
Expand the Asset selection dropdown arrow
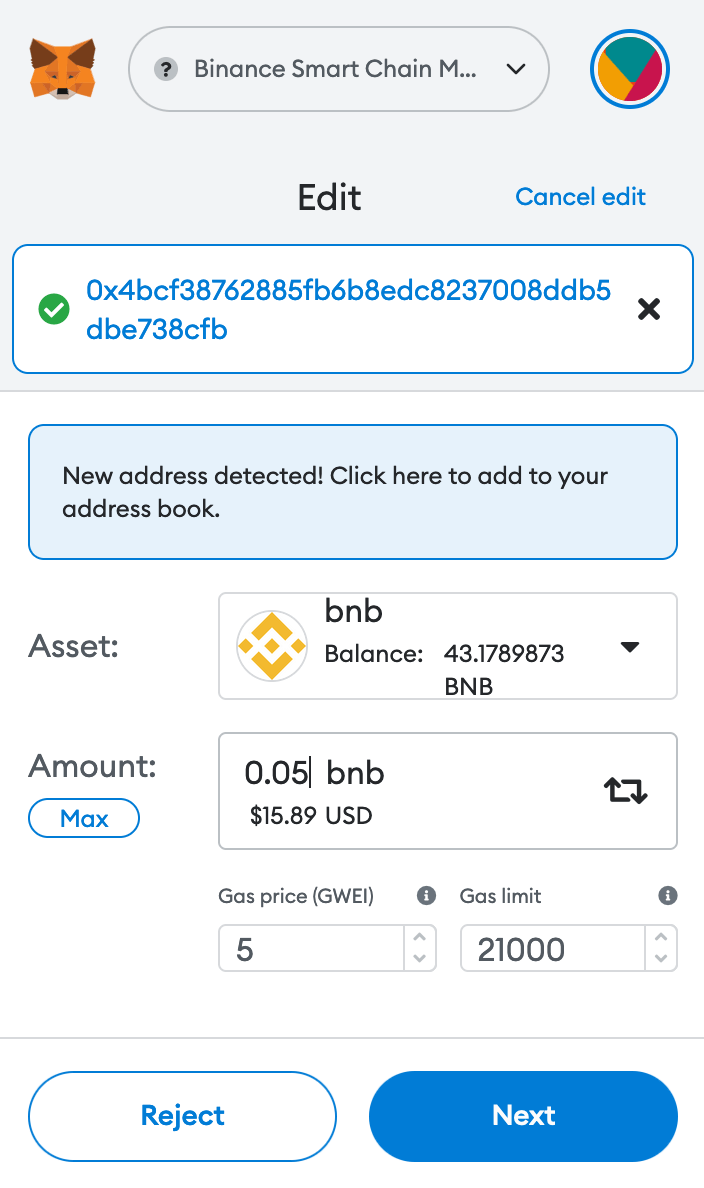point(629,647)
